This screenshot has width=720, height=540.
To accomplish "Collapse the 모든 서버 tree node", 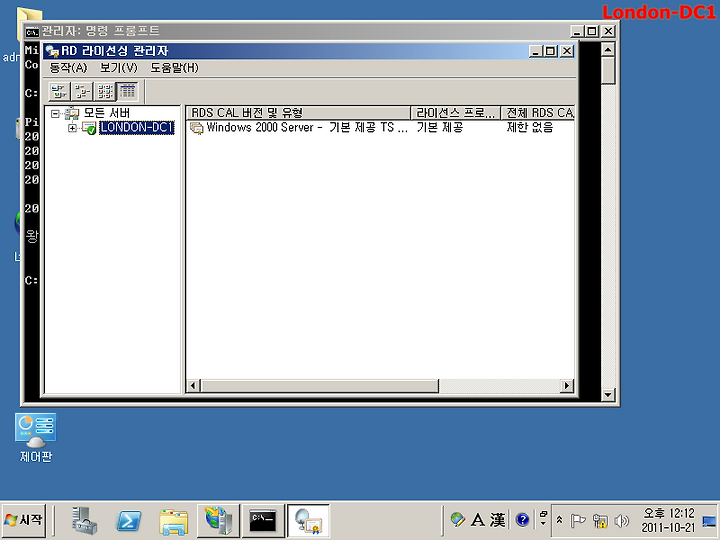I will 55,113.
